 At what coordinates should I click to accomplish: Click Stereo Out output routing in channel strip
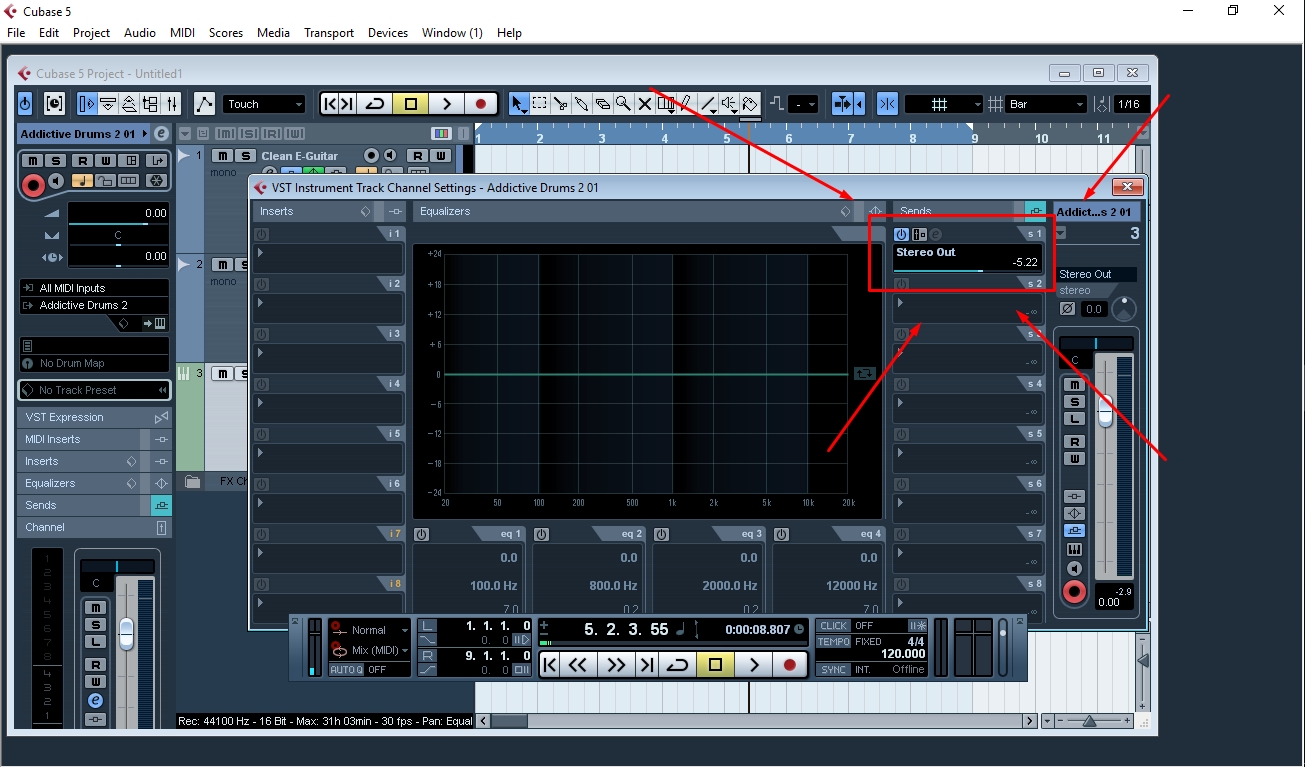(x=1097, y=274)
